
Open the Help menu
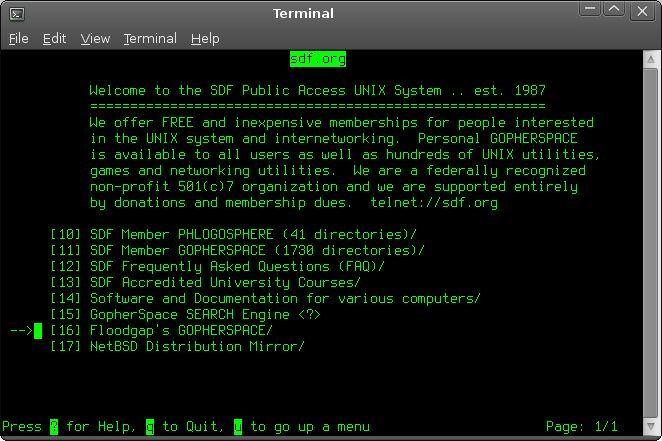click(x=205, y=39)
